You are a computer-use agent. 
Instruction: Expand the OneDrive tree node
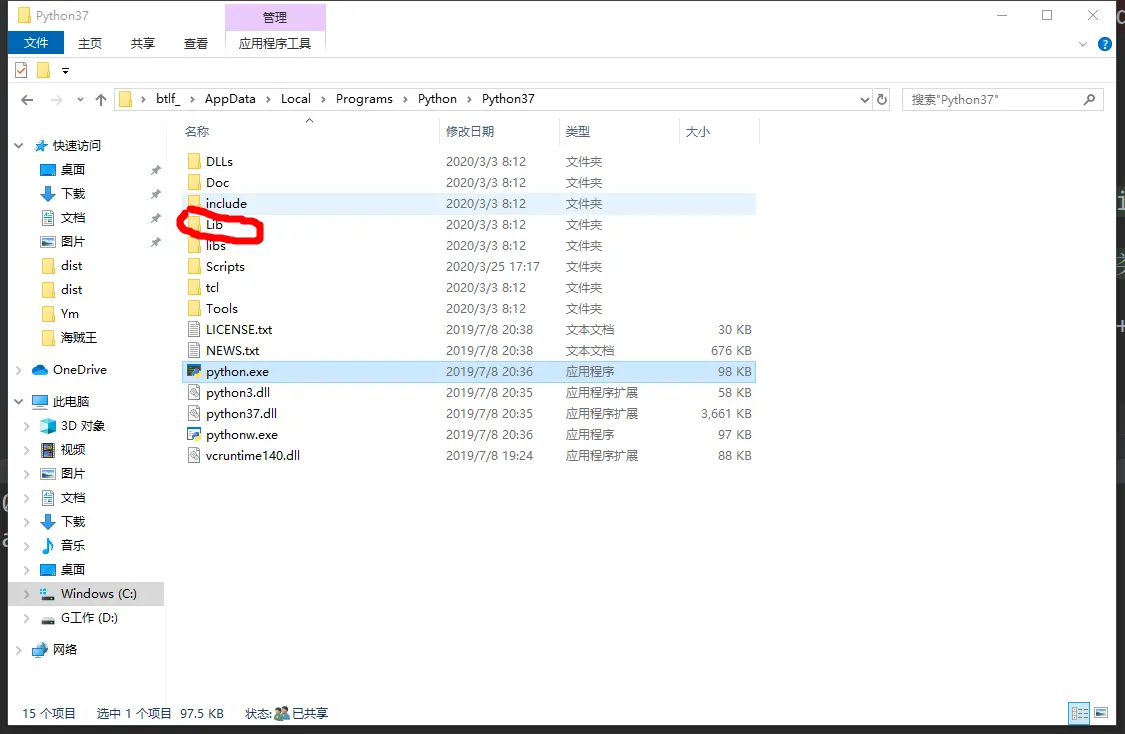(19, 370)
